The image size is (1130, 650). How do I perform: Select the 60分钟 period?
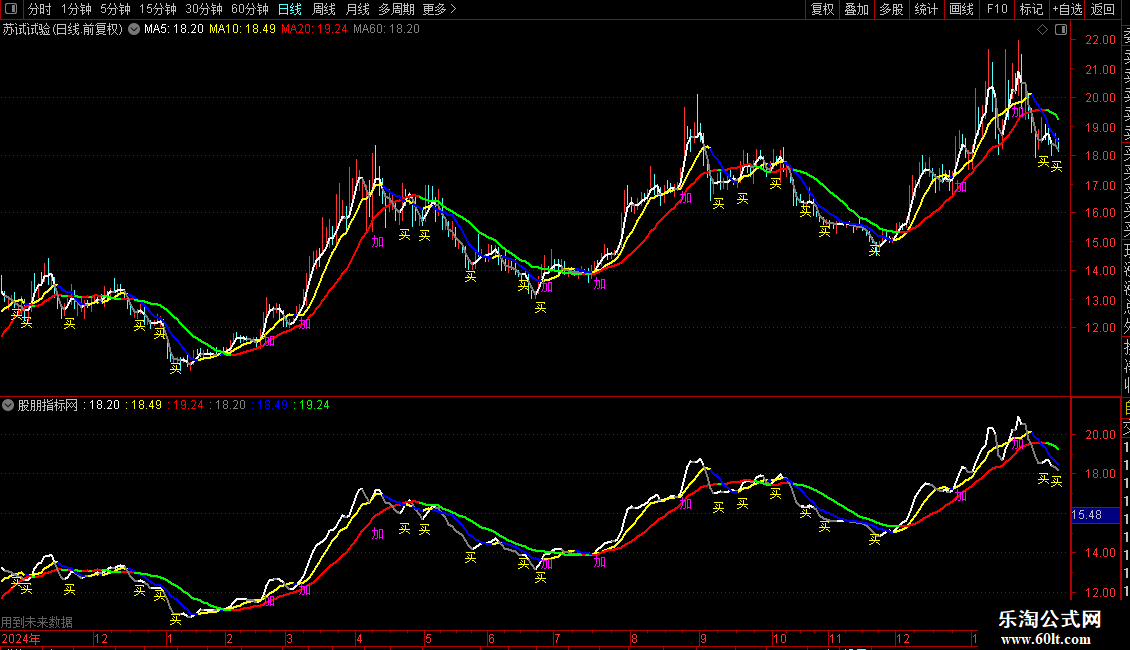[250, 9]
